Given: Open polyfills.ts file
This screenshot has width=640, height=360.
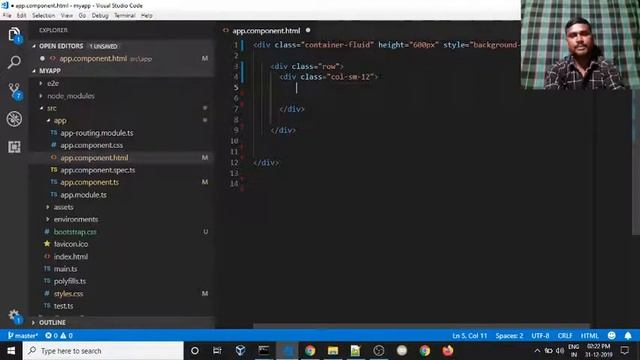Looking at the screenshot, I should [x=70, y=281].
